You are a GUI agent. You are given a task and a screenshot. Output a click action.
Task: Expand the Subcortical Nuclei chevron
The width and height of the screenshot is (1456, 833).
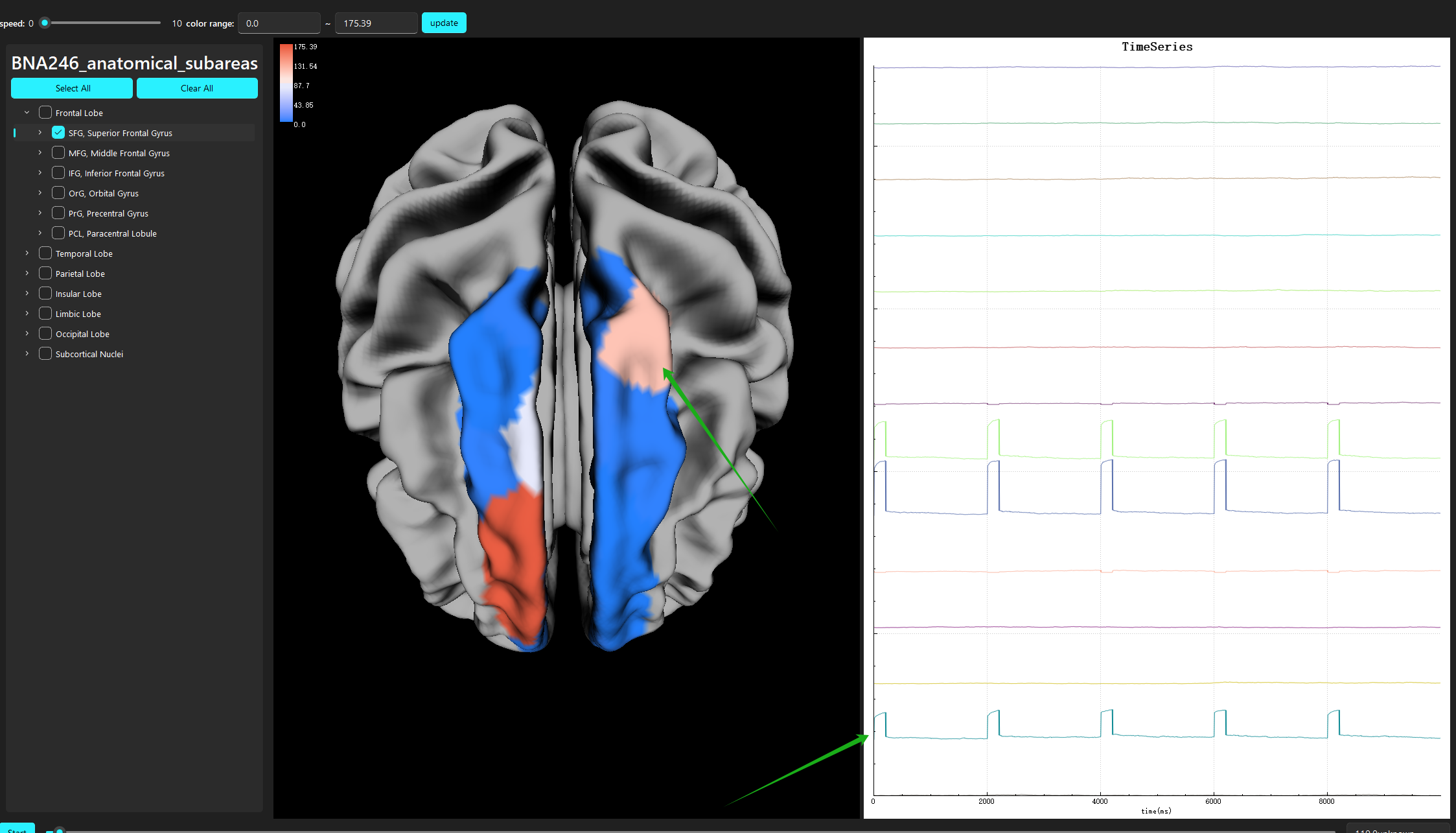tap(27, 353)
